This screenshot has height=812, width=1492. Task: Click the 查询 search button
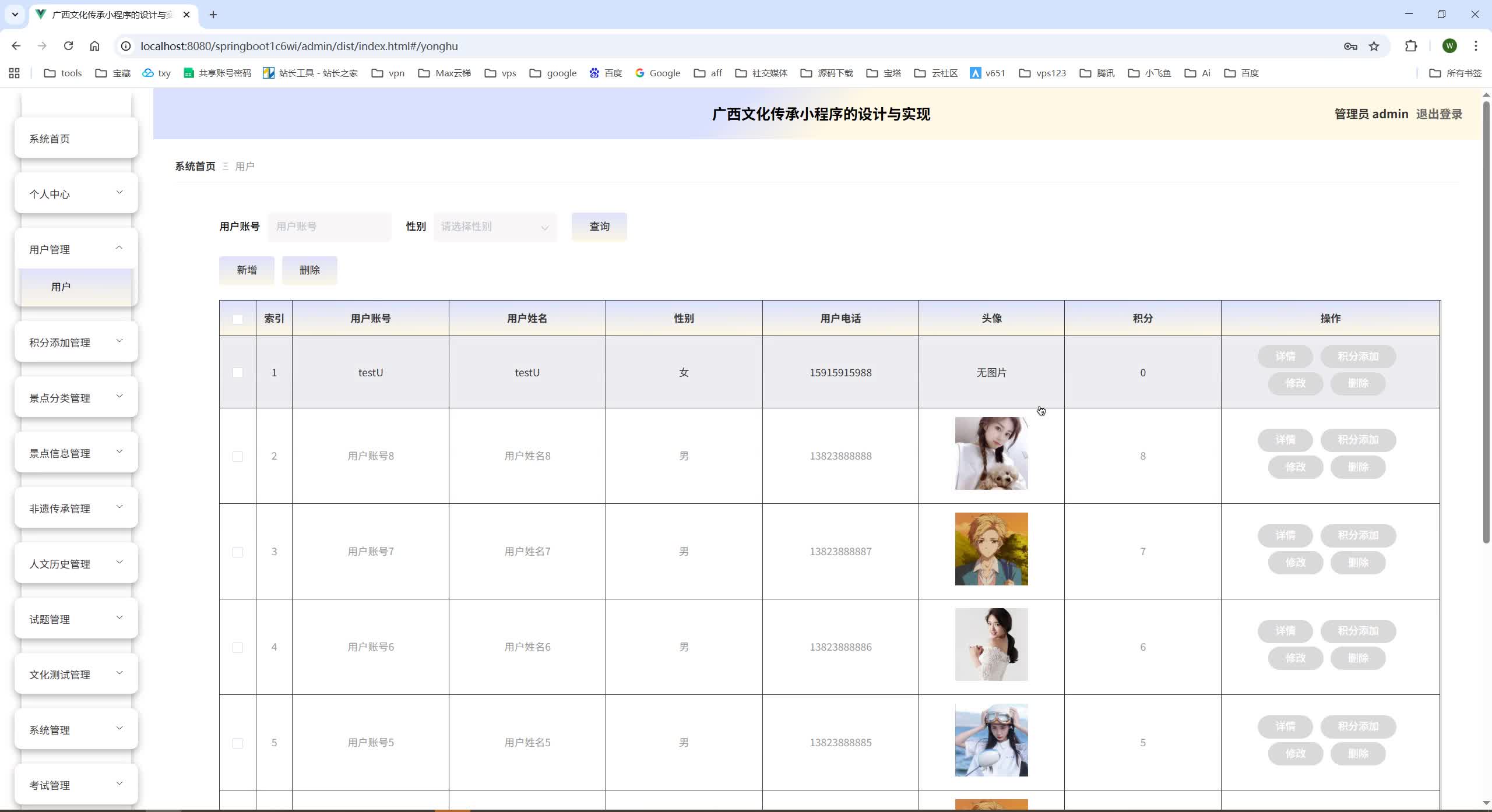(x=599, y=227)
